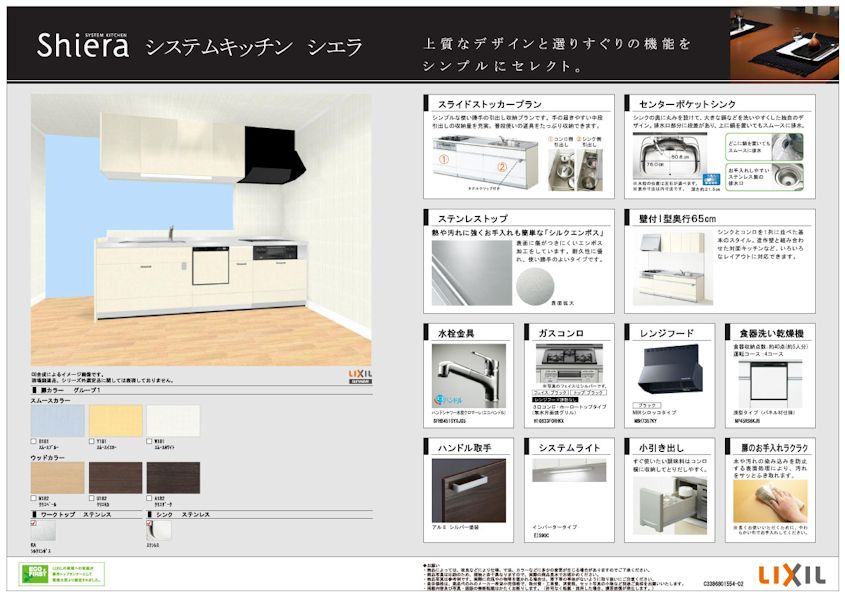The image size is (845, 597).
Task: Click the blue badge in the center pocket sink panel
Action: point(711,179)
